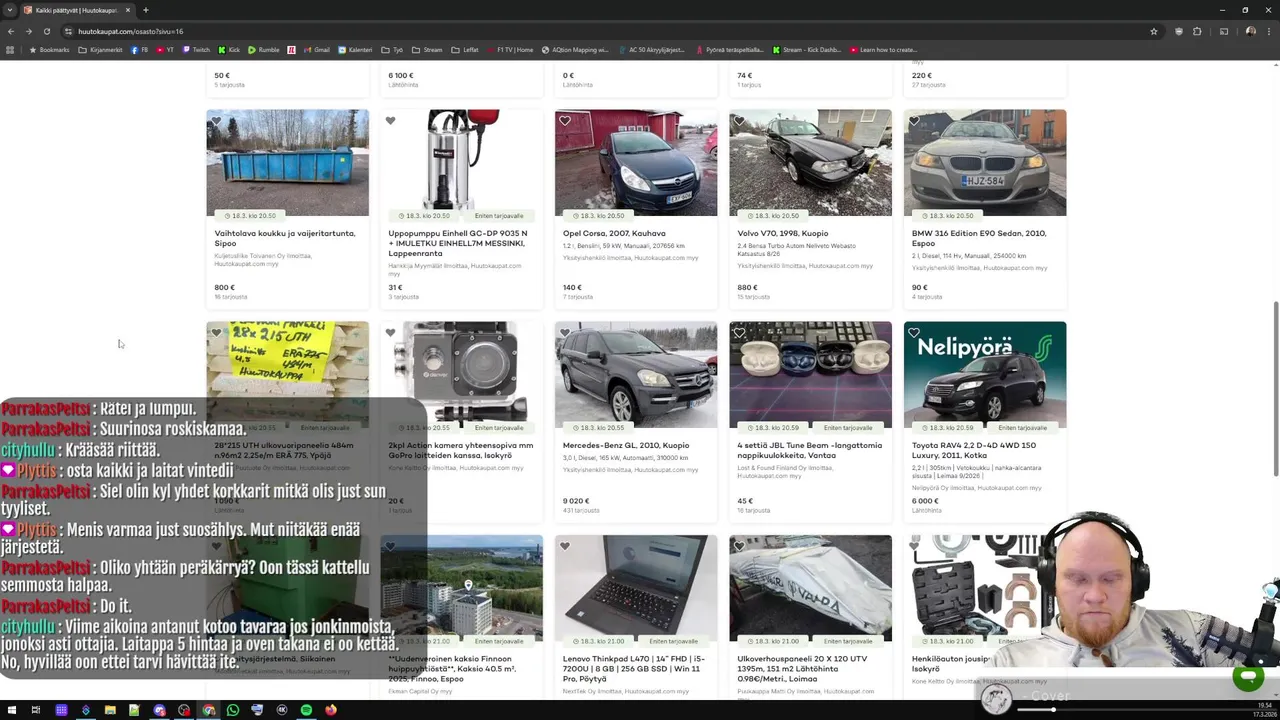Viewport: 1280px width, 720px height.
Task: Favorite the Lenovo Thinkpad L470 listing
Action: tap(565, 546)
